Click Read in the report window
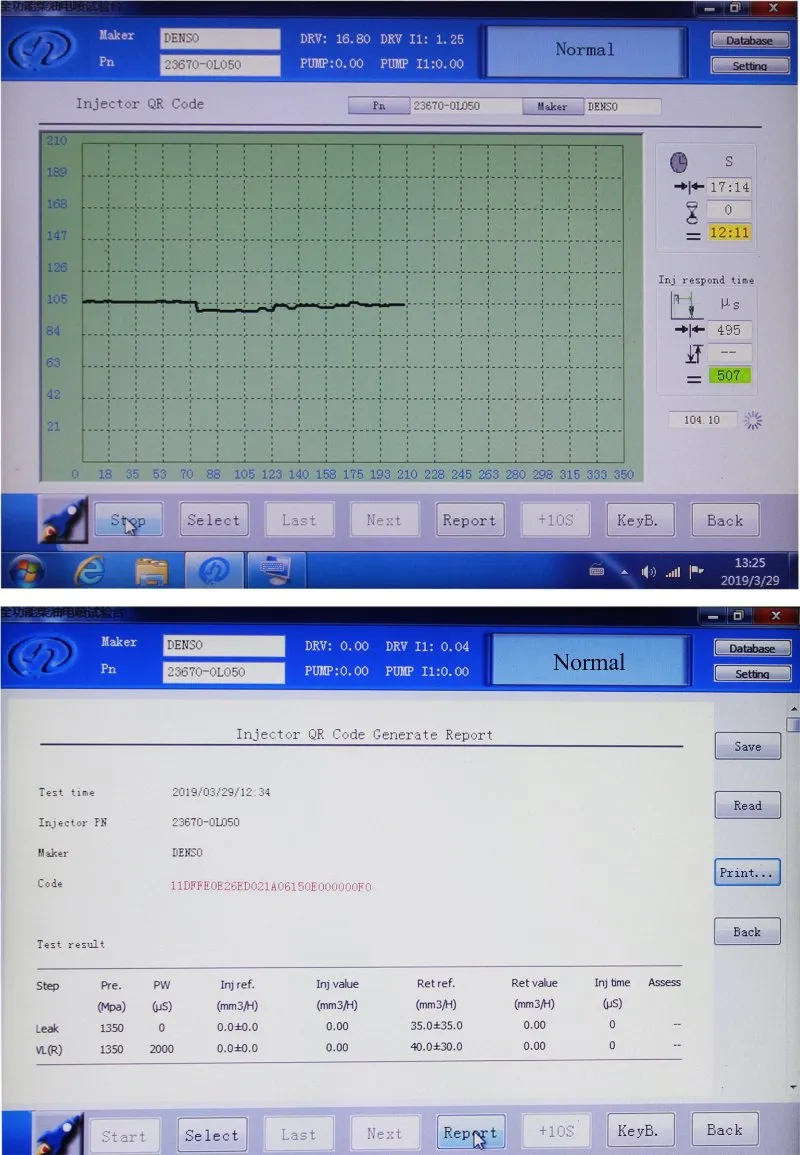 tap(747, 805)
